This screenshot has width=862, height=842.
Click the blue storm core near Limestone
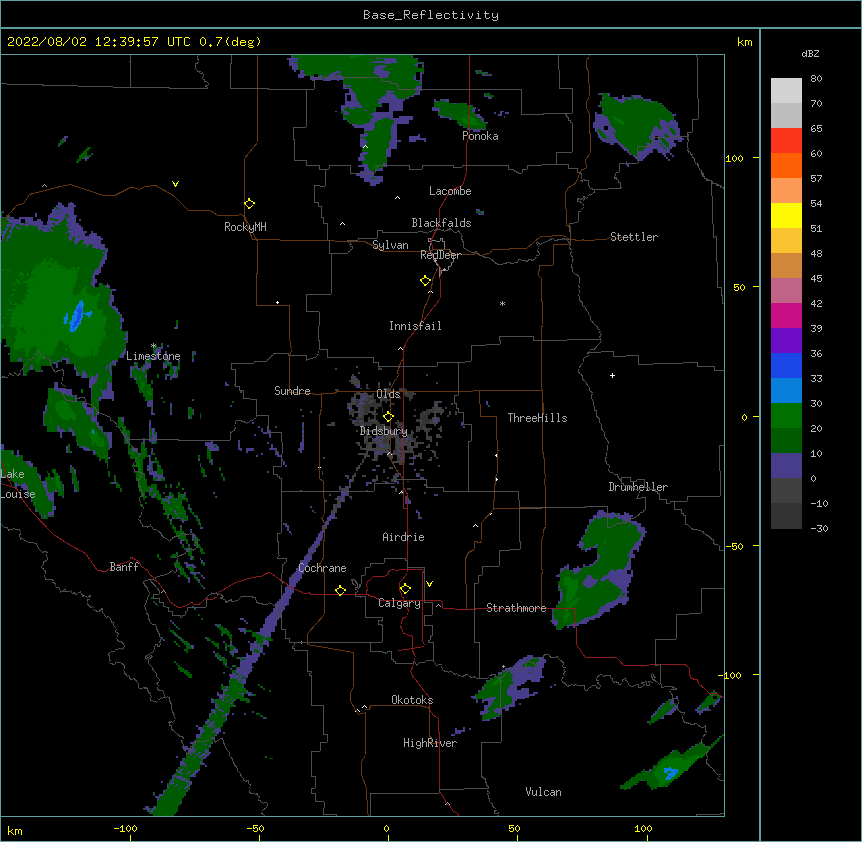[x=77, y=316]
